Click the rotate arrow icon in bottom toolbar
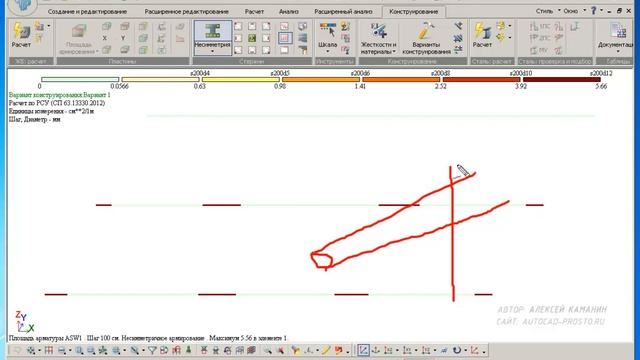Screen dimensions: 640x360 click(x=457, y=350)
